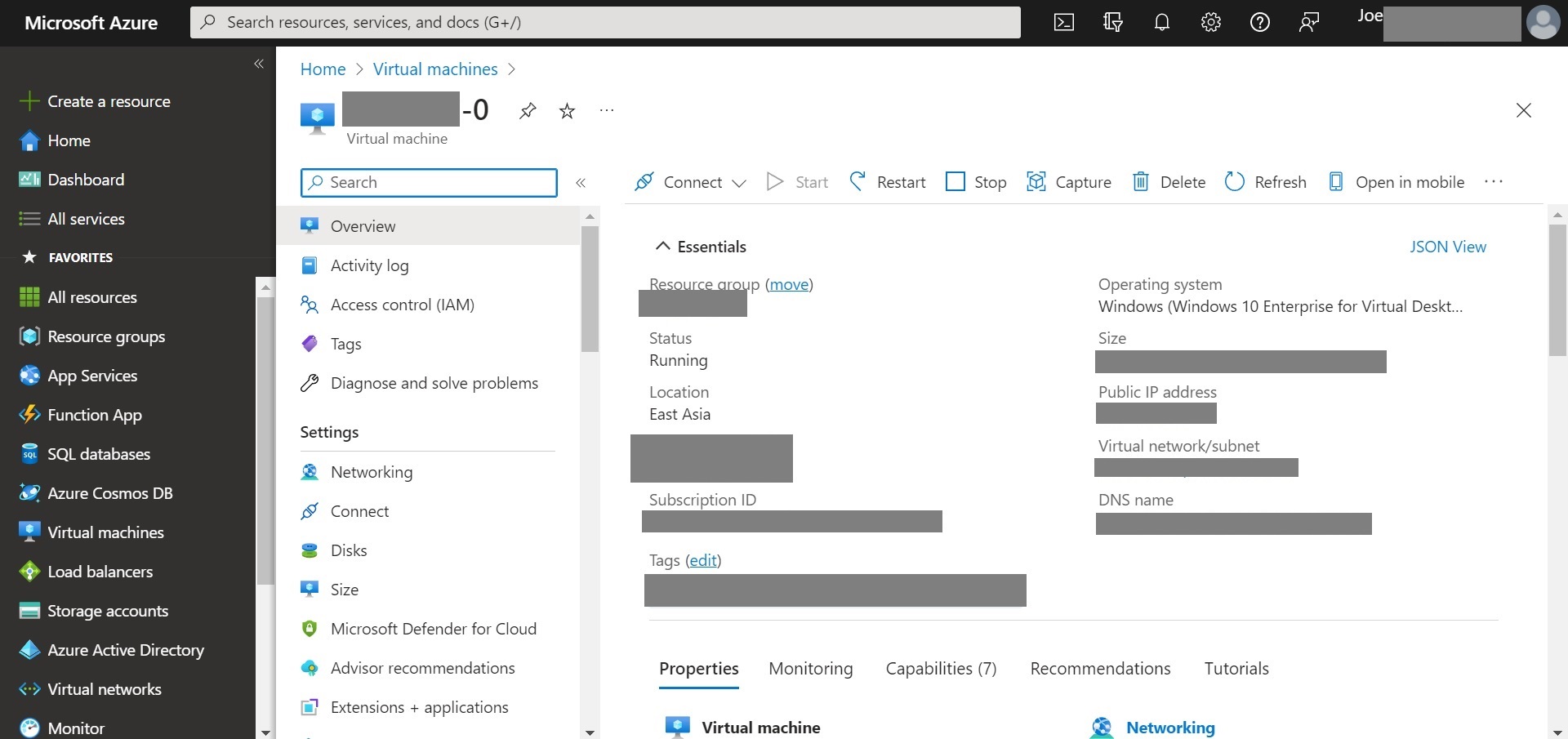Stop the virtual machine

(x=976, y=181)
